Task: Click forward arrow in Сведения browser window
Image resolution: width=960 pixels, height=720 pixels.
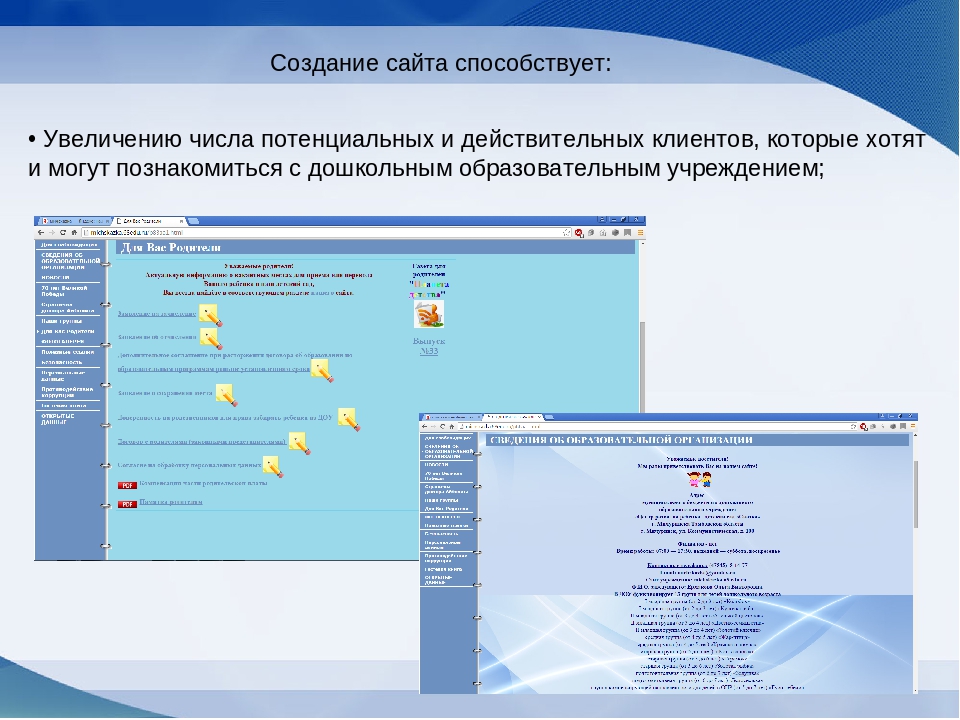Action: (433, 426)
